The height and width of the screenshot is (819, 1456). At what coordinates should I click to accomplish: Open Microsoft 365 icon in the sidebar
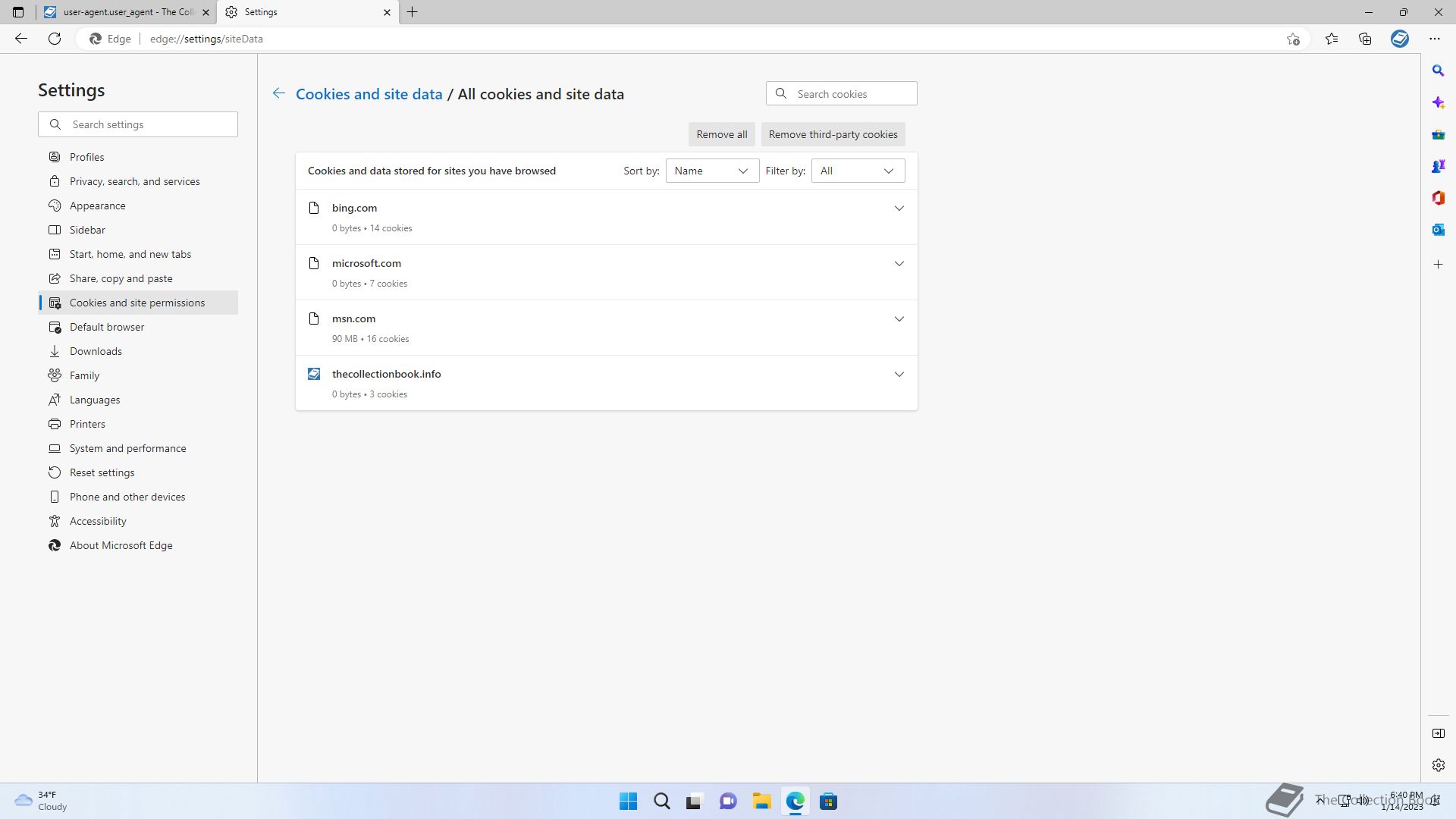[1438, 198]
